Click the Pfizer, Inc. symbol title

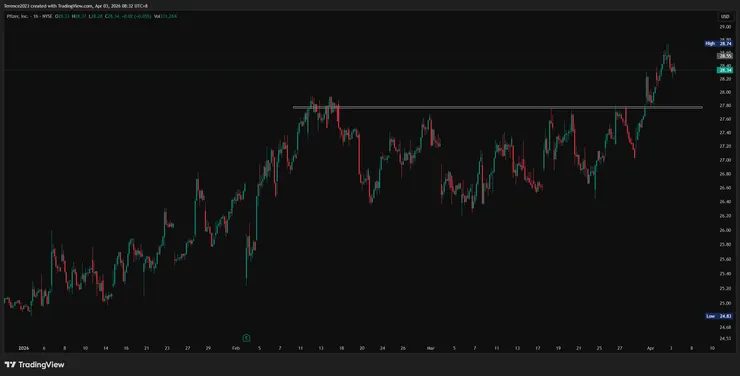pos(17,16)
